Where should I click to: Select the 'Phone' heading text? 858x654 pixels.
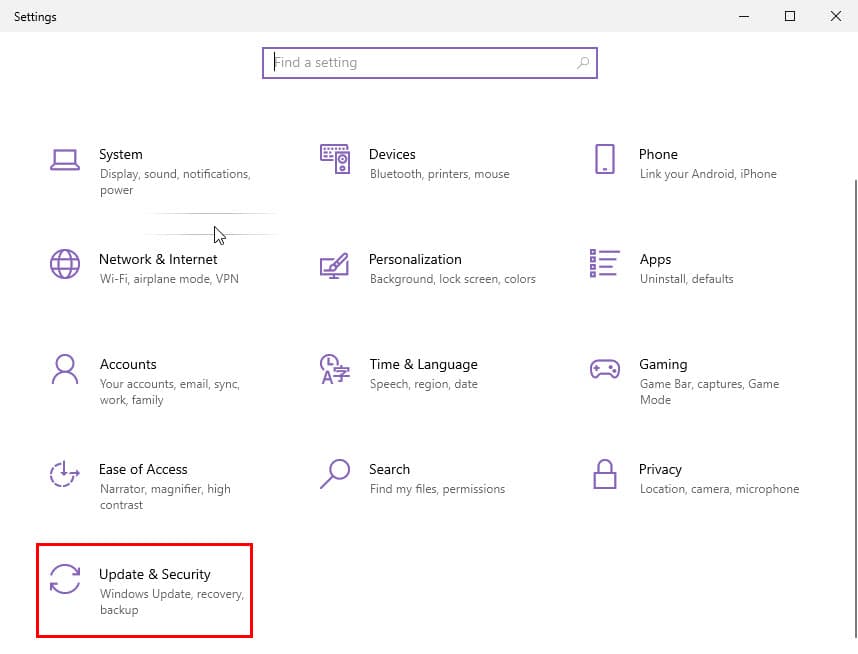pyautogui.click(x=658, y=154)
